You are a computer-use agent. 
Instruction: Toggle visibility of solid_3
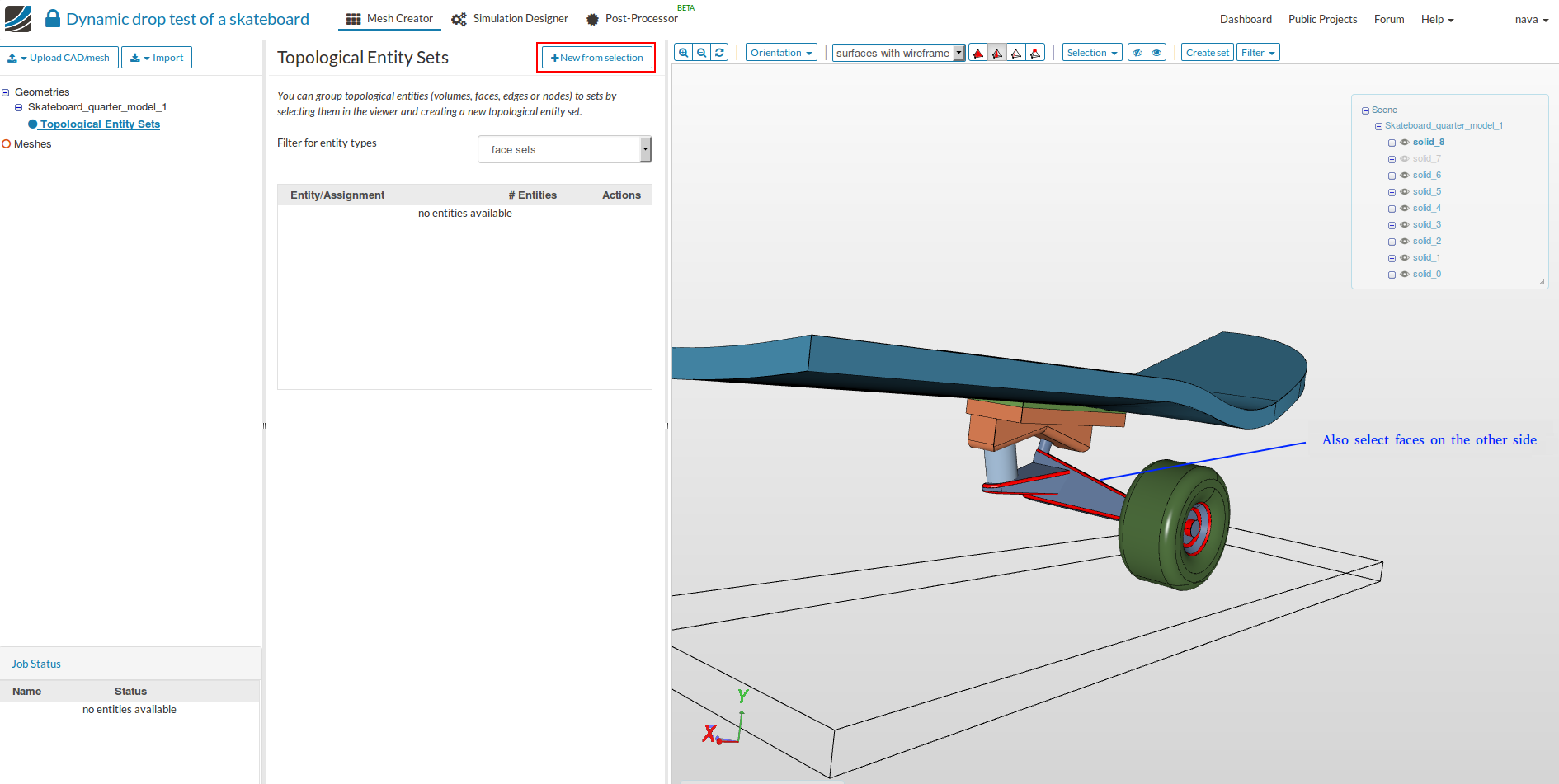[x=1405, y=224]
